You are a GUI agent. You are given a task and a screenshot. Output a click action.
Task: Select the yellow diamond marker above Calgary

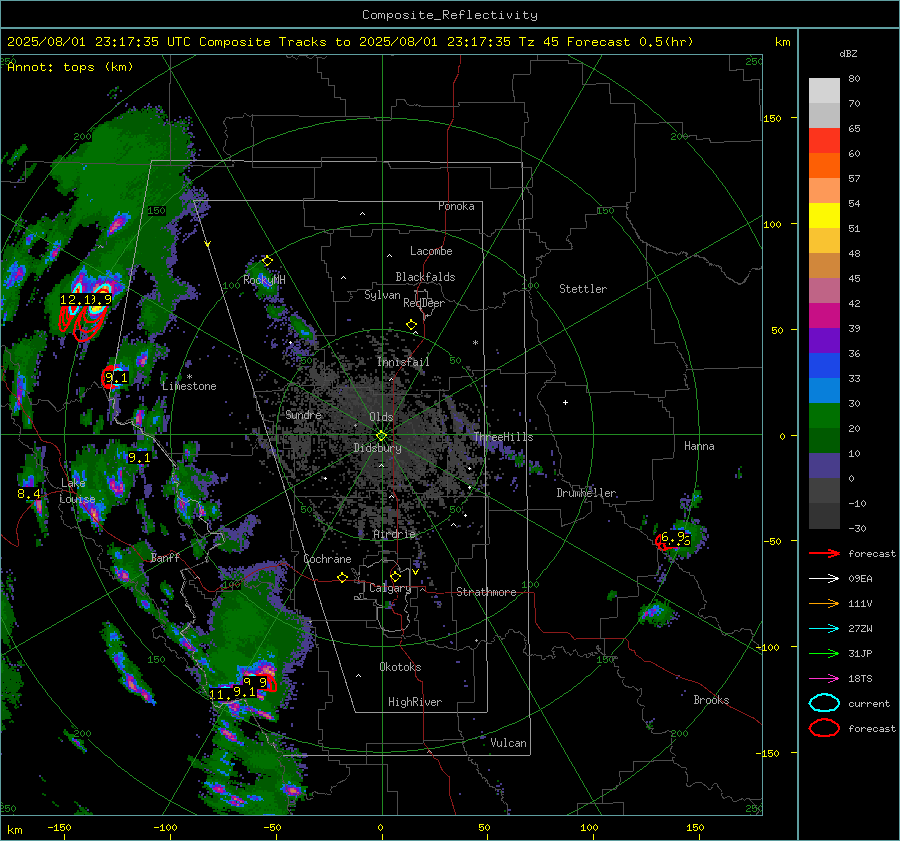[x=395, y=576]
